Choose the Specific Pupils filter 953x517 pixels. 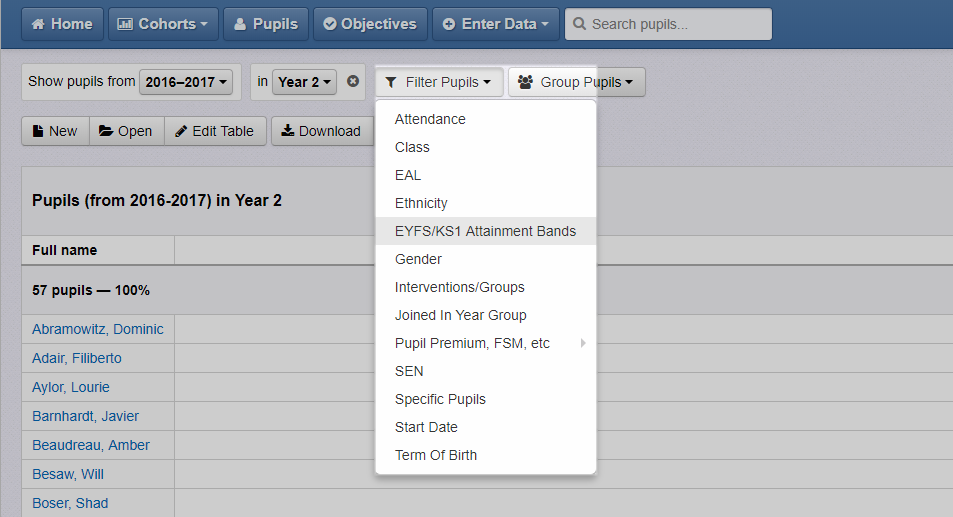[486, 399]
